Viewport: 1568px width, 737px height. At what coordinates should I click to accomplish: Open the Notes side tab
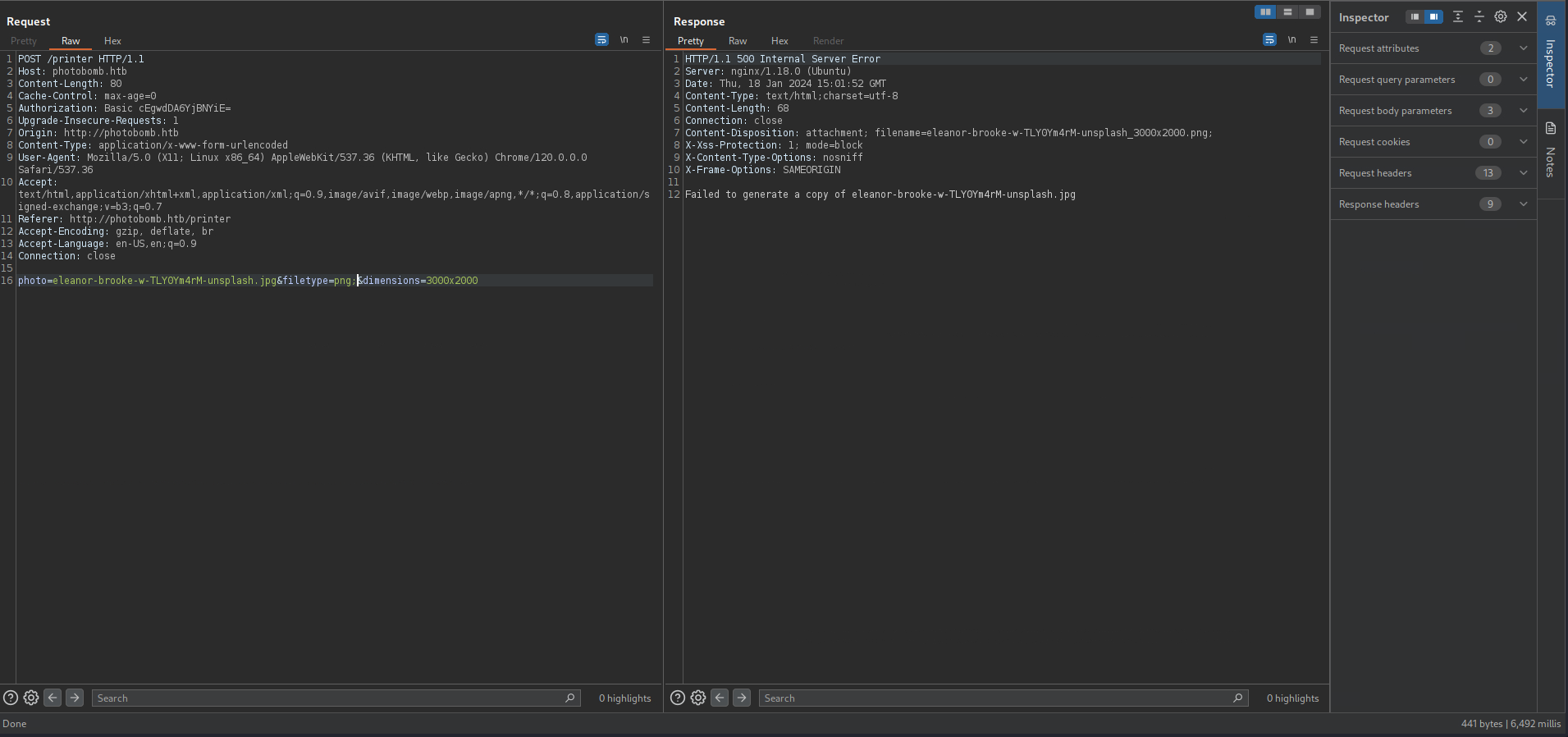click(1551, 153)
